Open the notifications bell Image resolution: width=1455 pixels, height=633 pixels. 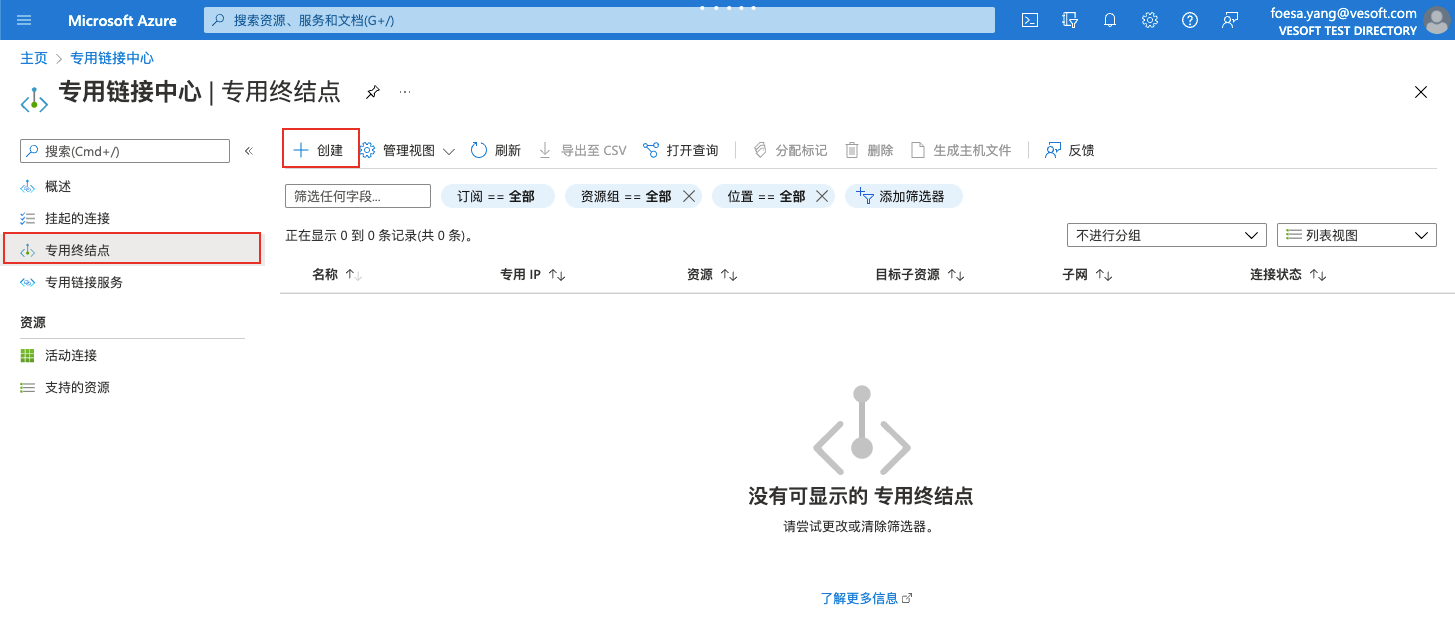(x=1110, y=20)
